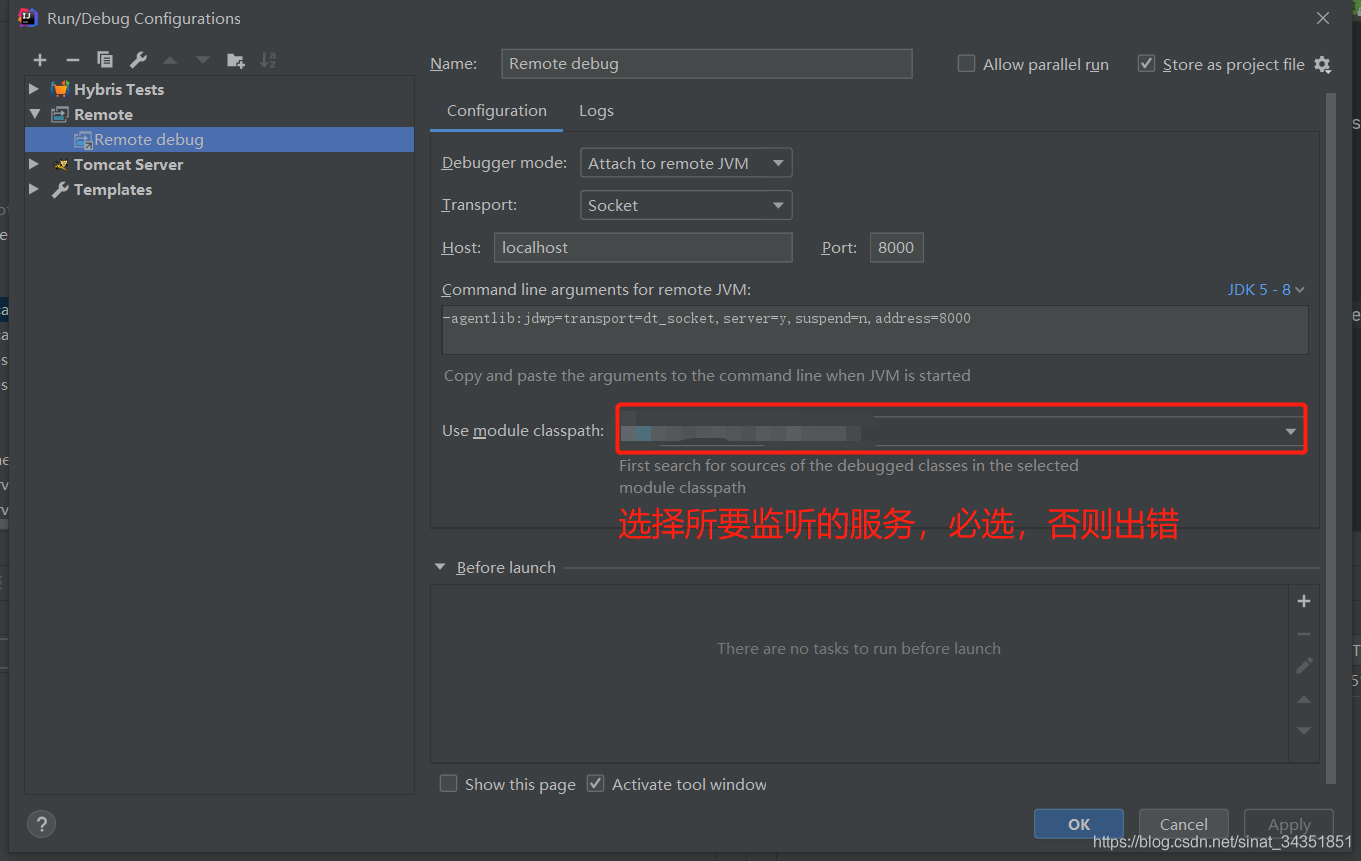Remove the Before launch task
This screenshot has height=861, width=1361.
[x=1304, y=634]
